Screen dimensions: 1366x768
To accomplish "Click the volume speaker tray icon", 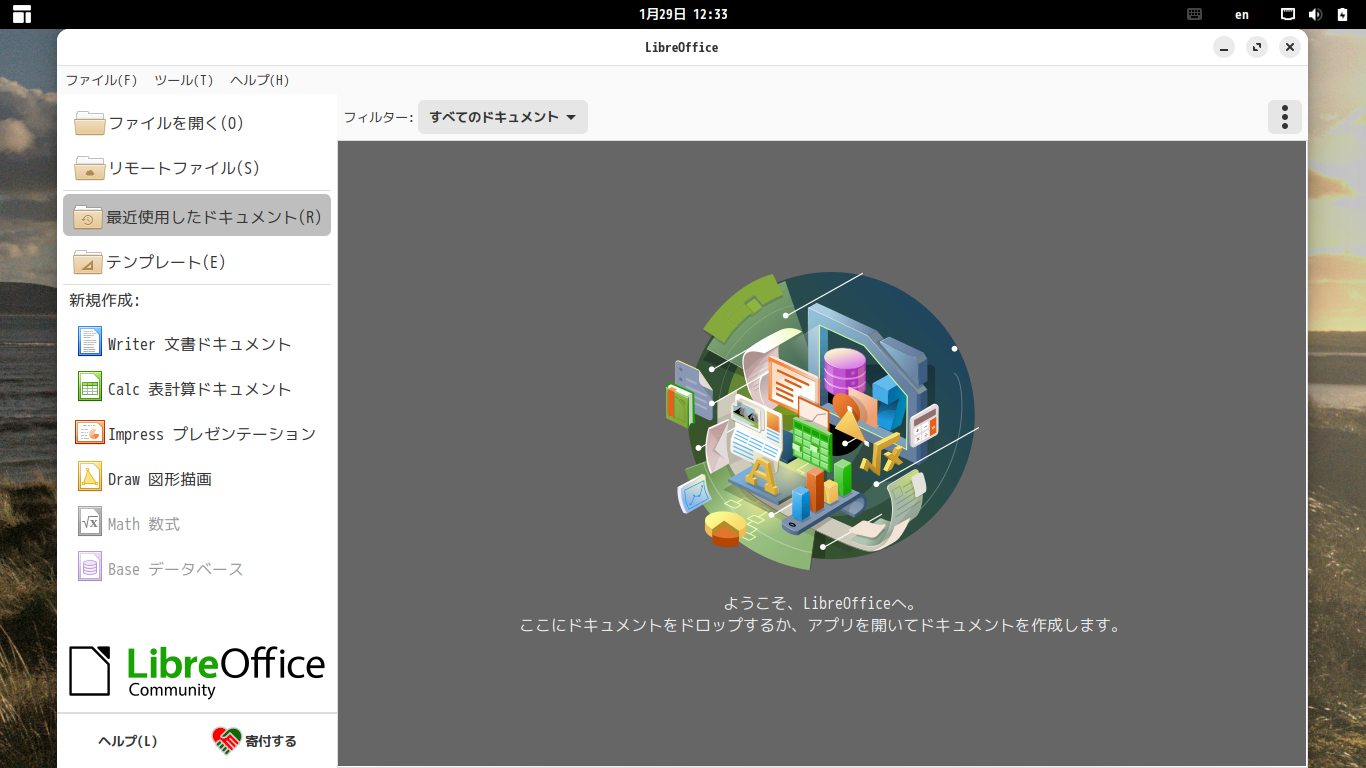I will [1315, 14].
